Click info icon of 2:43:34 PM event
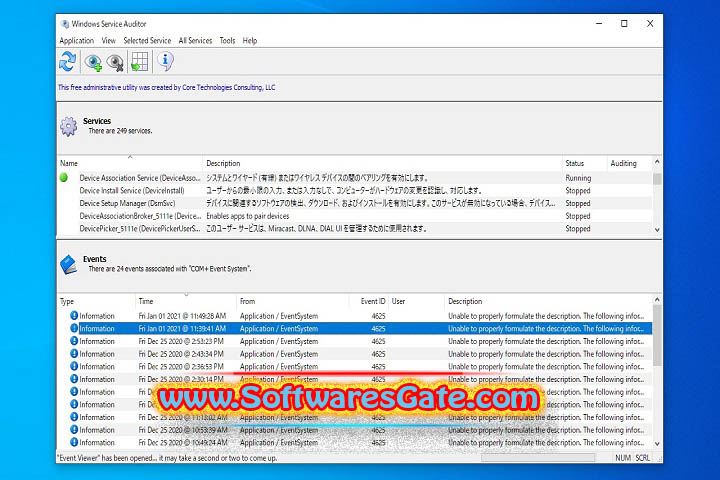The image size is (720, 480). pyautogui.click(x=74, y=354)
